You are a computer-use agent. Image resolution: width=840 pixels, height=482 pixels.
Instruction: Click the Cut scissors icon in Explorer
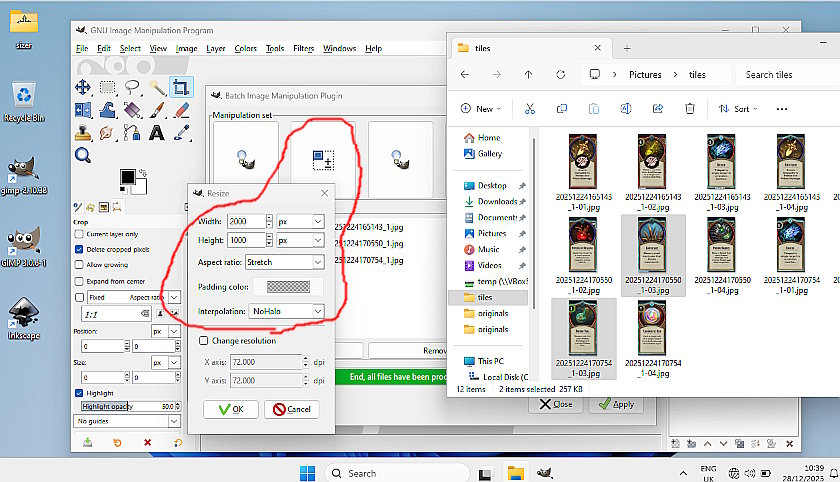tap(530, 109)
